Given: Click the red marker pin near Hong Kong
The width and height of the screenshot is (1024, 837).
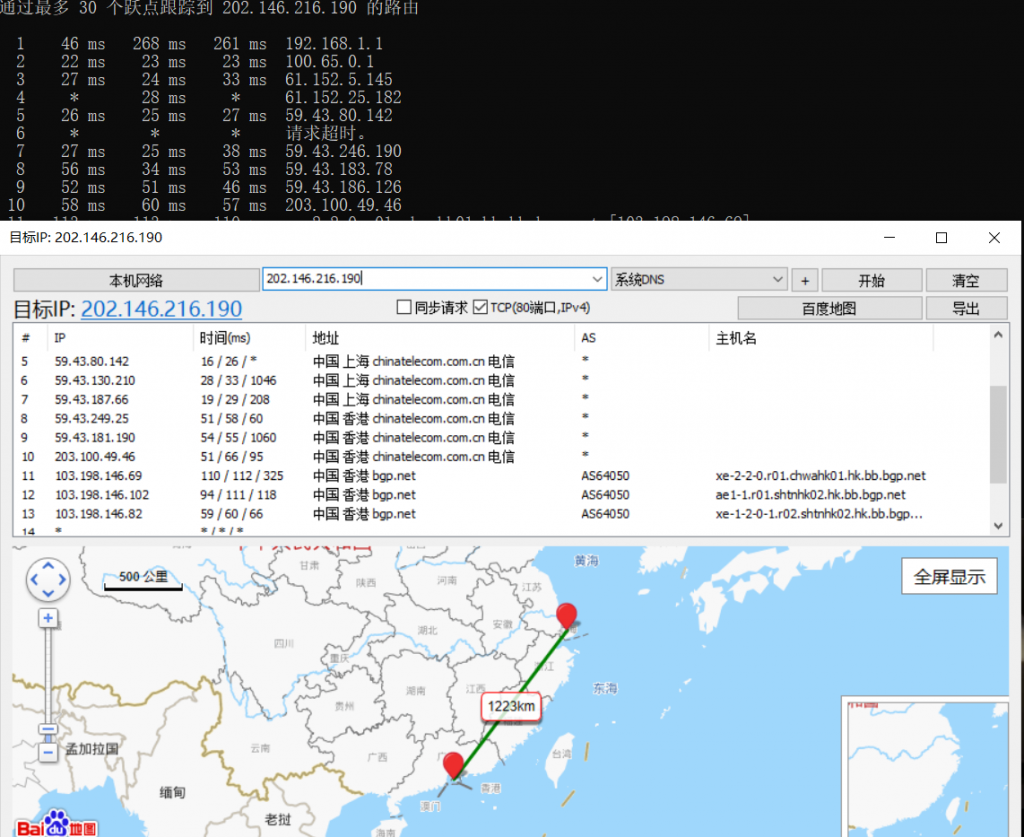Looking at the screenshot, I should tap(454, 765).
